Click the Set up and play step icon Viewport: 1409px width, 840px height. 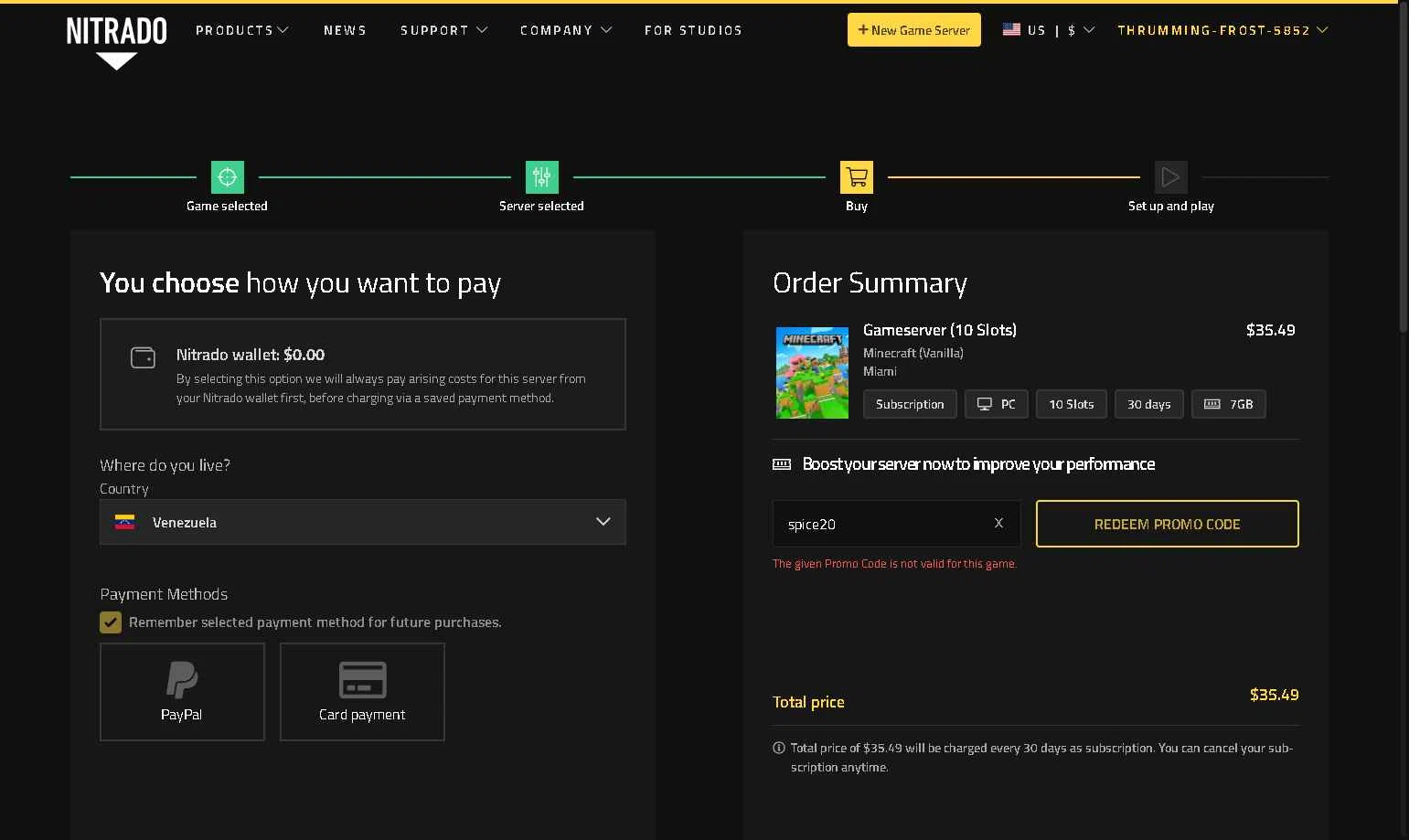pyautogui.click(x=1171, y=177)
